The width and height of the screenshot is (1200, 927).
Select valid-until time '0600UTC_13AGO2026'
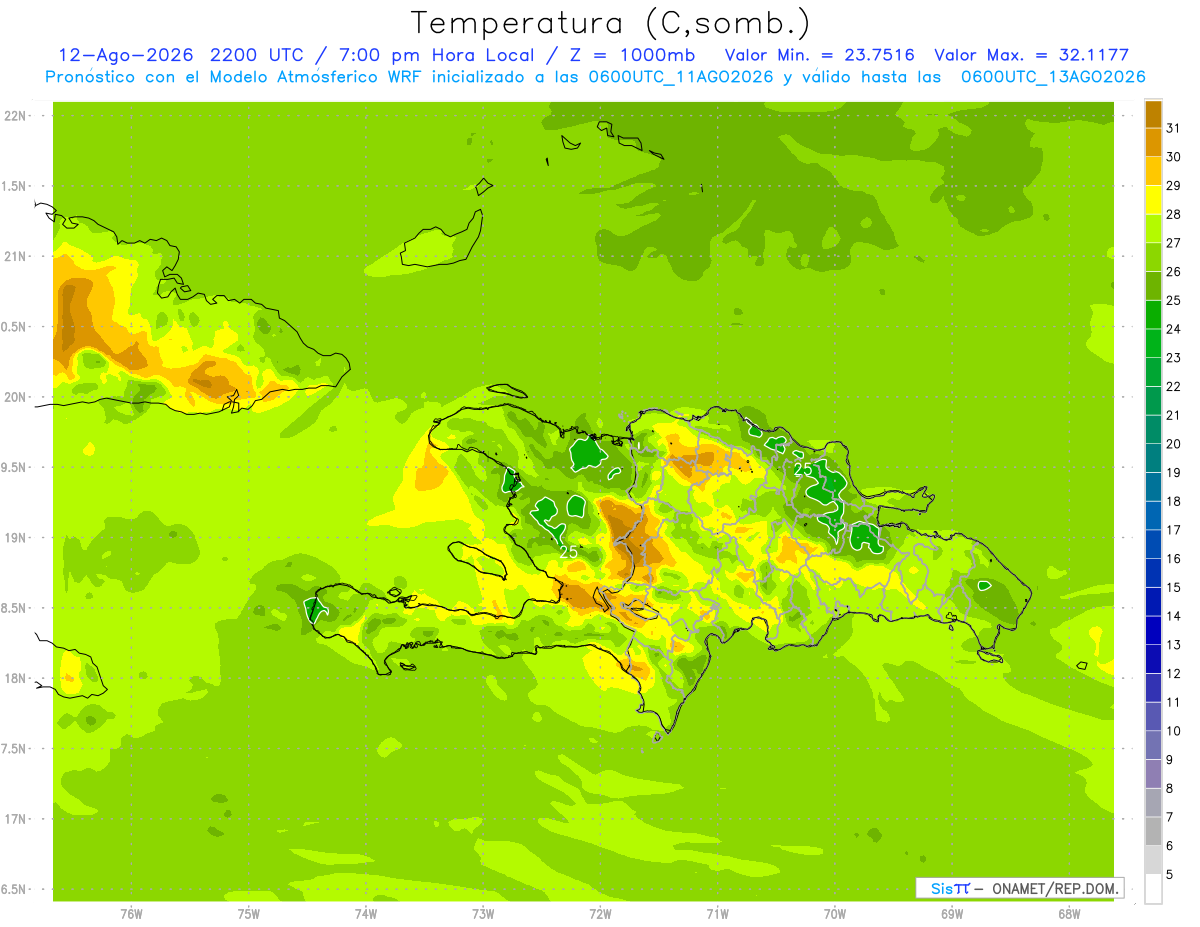(x=1053, y=77)
